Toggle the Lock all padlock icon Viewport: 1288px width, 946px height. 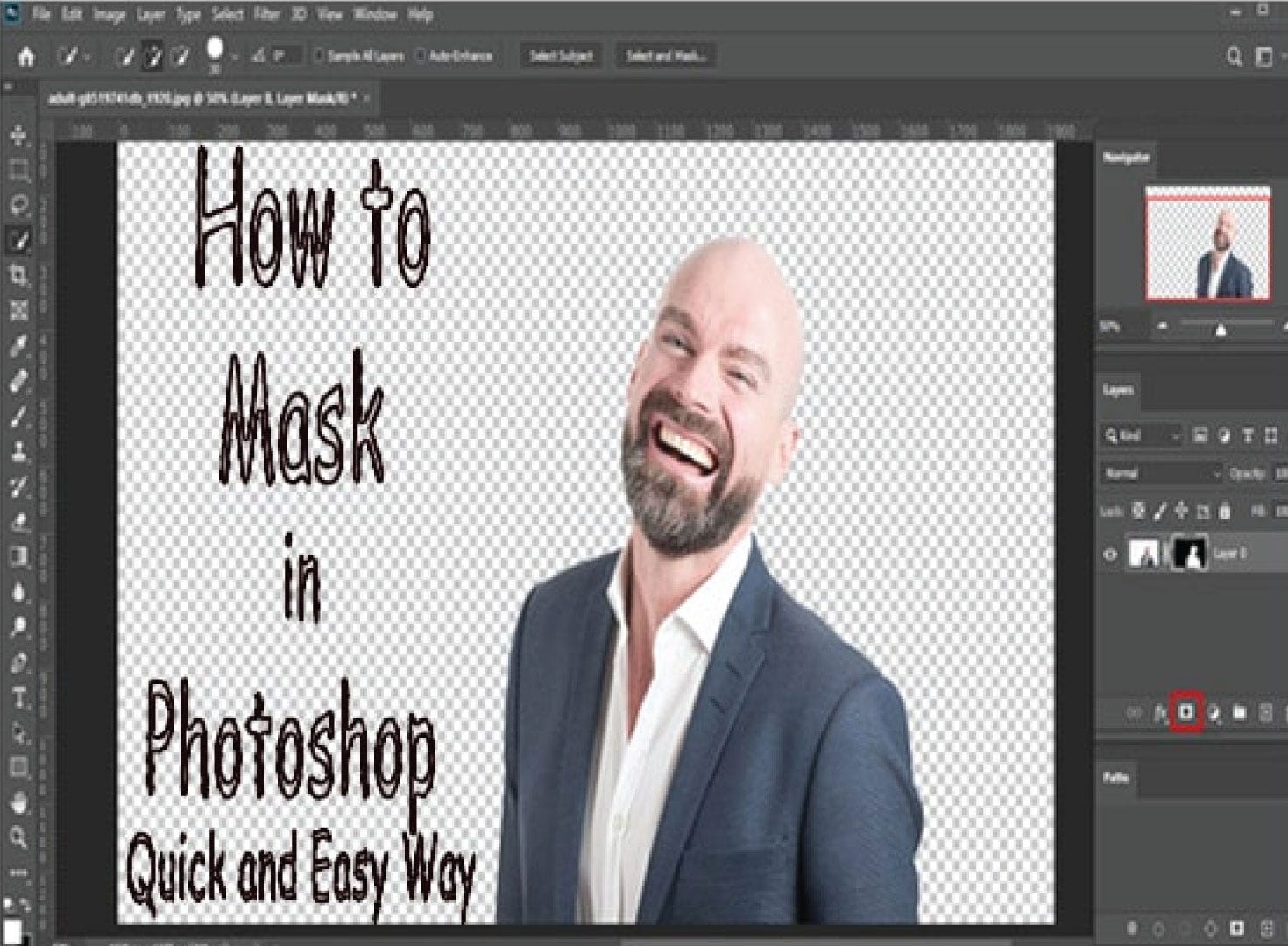click(1225, 510)
